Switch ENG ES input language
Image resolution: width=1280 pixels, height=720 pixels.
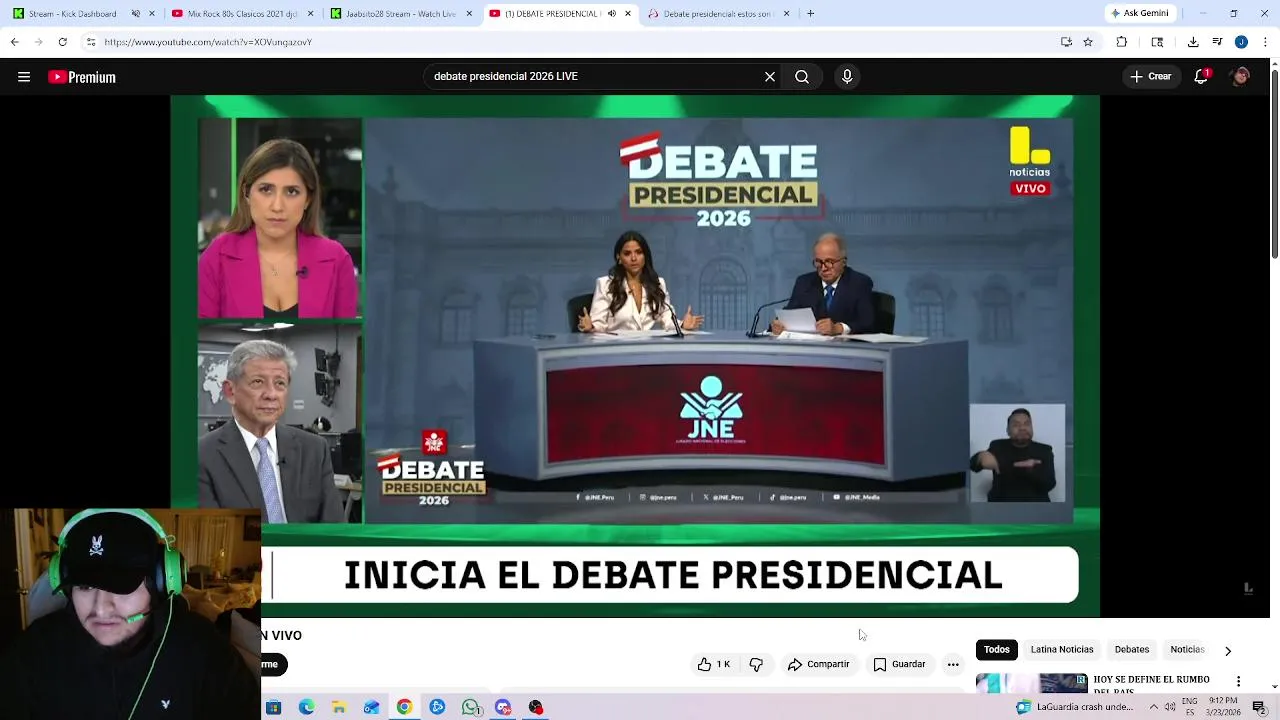(1190, 707)
